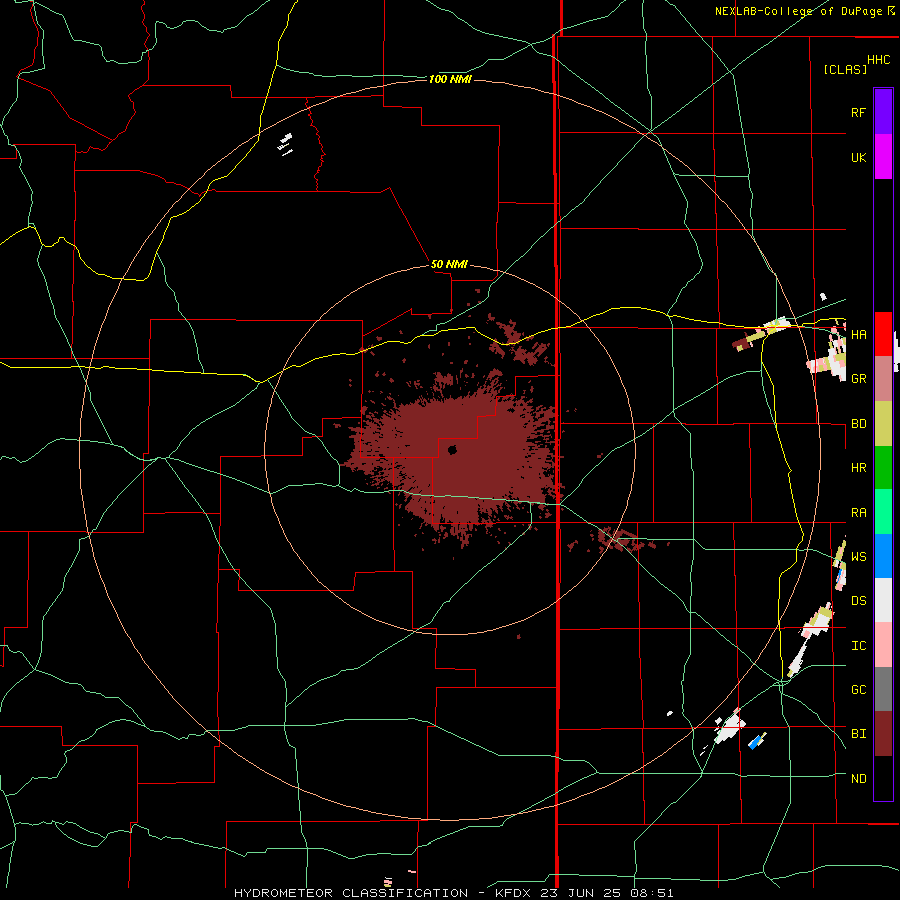Click the RF purple legend swatch

click(x=883, y=112)
